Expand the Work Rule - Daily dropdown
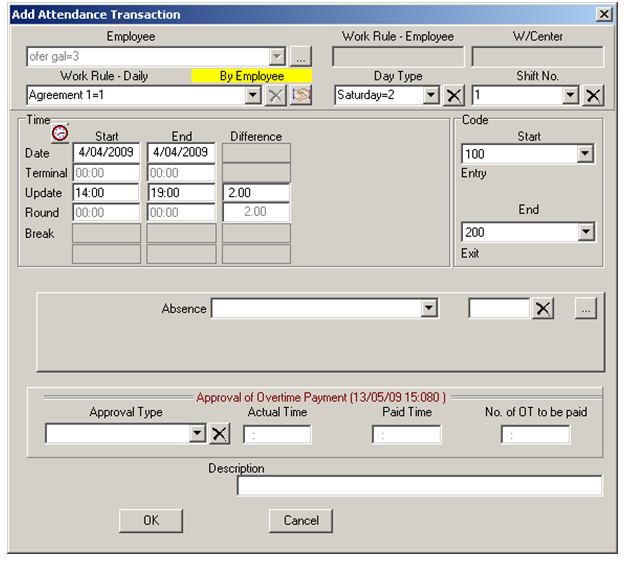 [253, 95]
